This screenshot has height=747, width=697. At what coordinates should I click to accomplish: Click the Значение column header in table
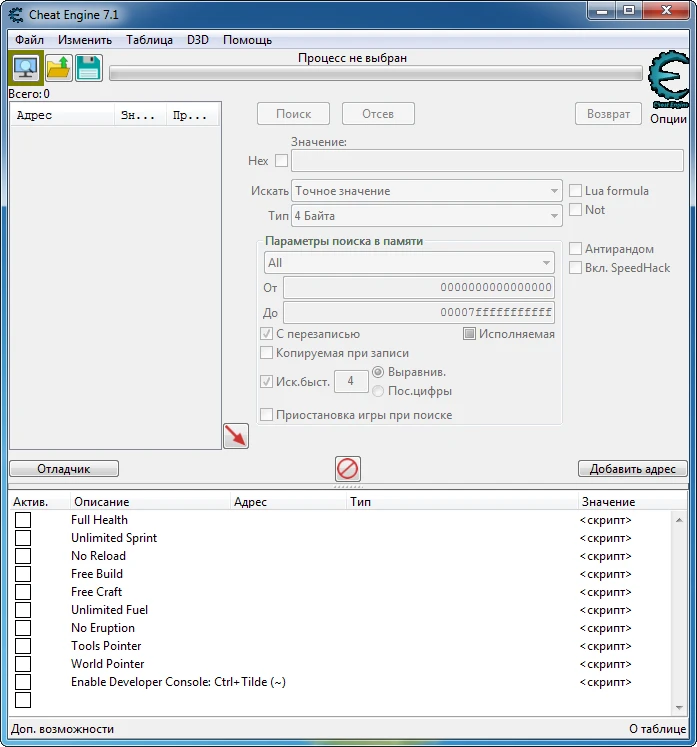coord(632,502)
